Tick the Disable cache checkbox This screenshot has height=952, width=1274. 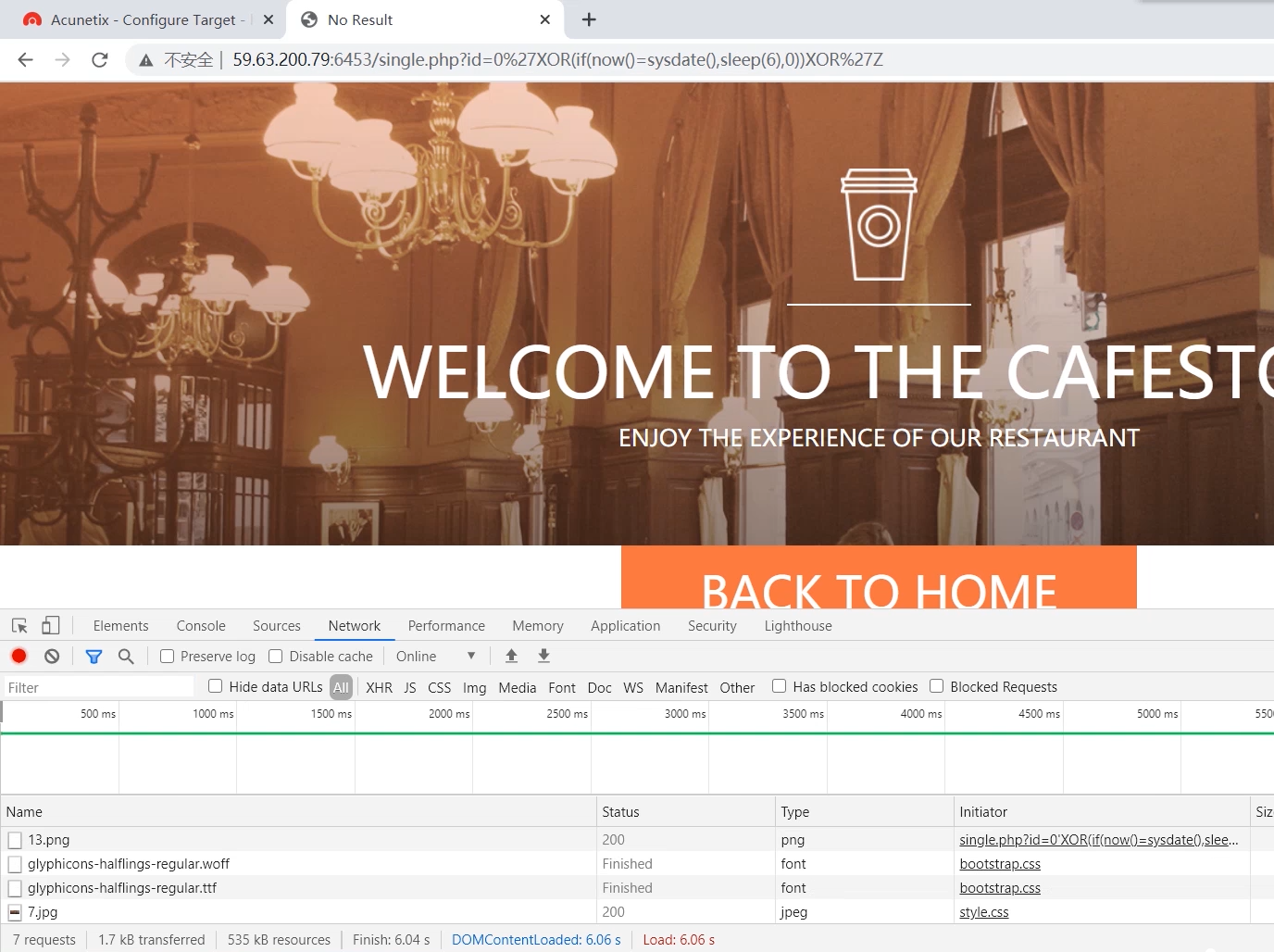point(275,656)
